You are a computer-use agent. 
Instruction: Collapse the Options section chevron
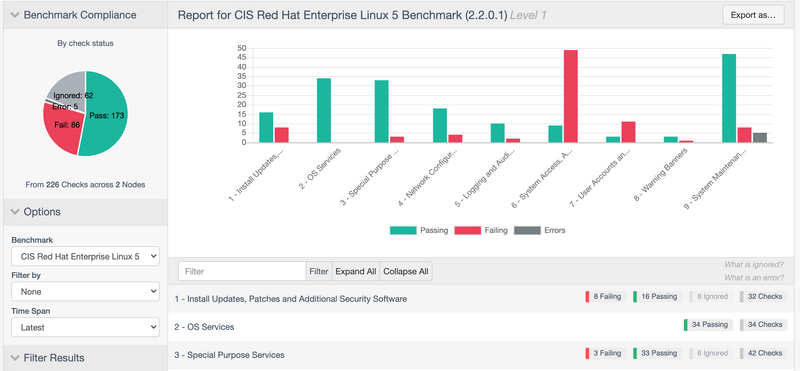pos(14,212)
